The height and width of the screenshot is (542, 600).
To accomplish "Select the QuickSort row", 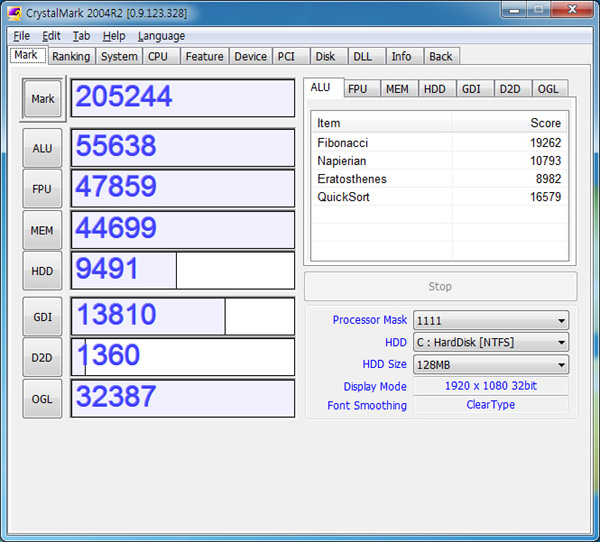I will click(x=439, y=197).
